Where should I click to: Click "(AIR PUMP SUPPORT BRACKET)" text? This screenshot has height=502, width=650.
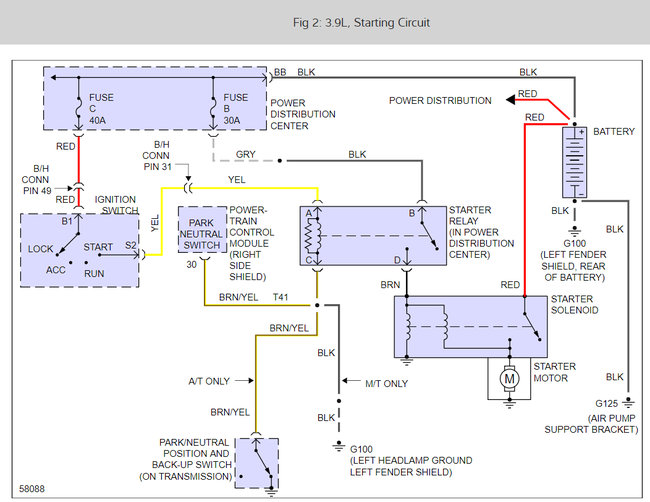tap(591, 424)
